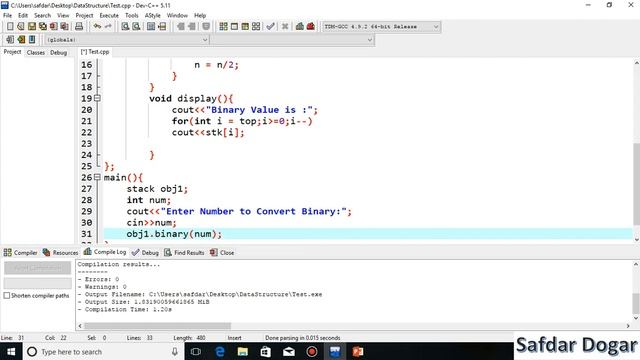Open the Project menu

pyautogui.click(x=84, y=16)
